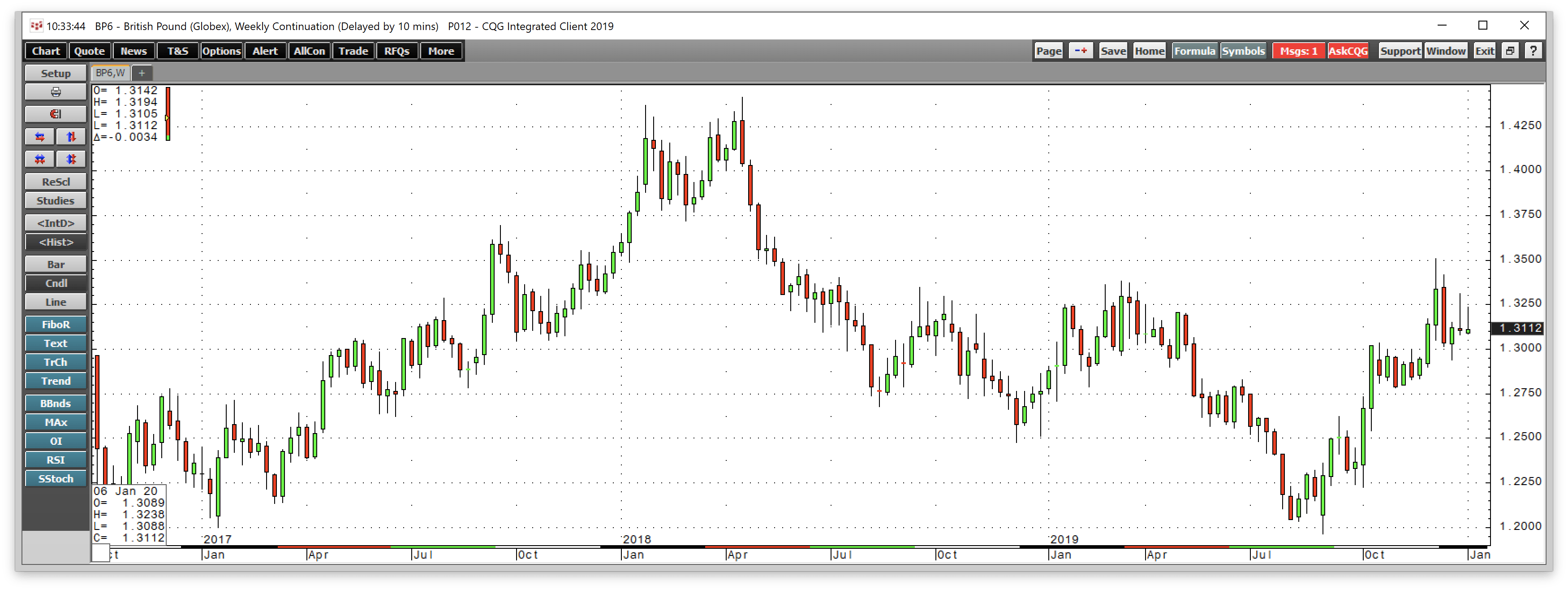The width and height of the screenshot is (1568, 590).
Task: Open the Studies button
Action: click(x=56, y=200)
